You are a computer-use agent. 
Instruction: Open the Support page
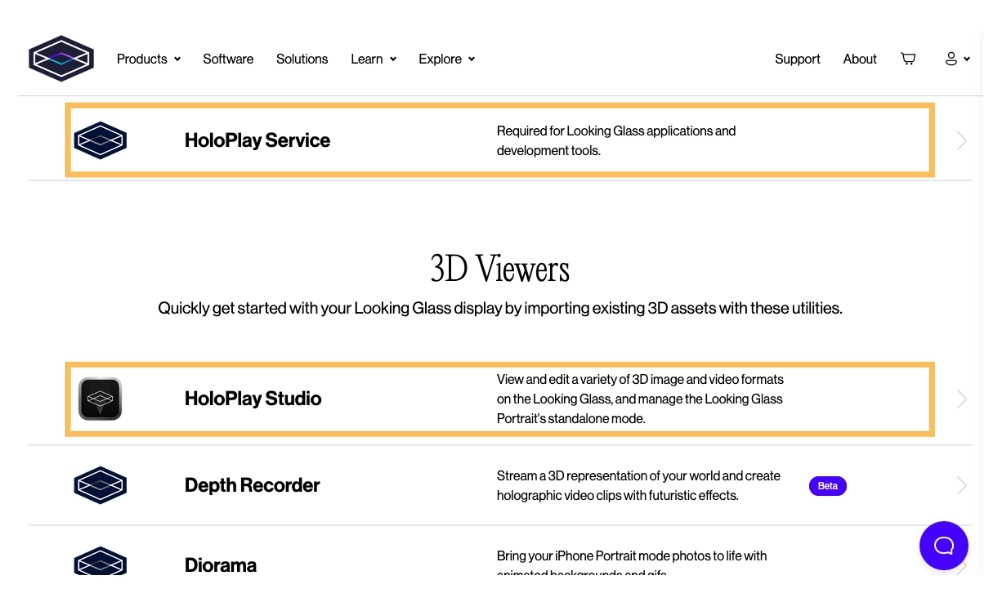click(797, 59)
